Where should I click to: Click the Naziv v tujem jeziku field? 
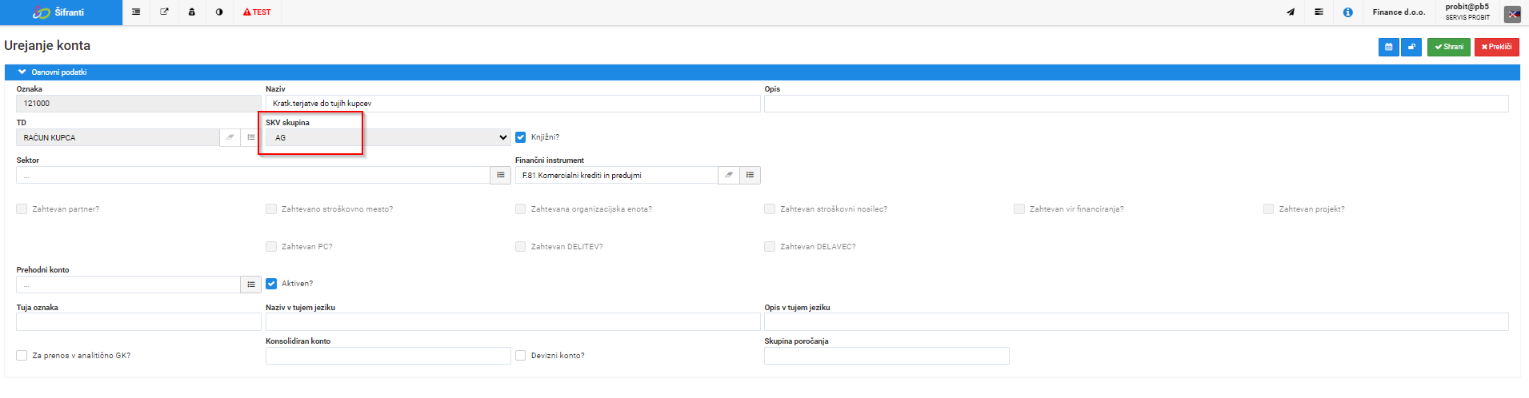coord(513,322)
